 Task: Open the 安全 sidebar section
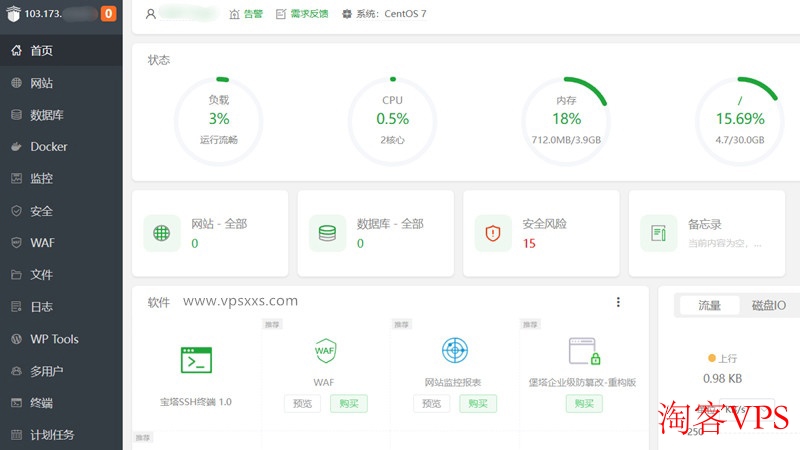(61, 211)
